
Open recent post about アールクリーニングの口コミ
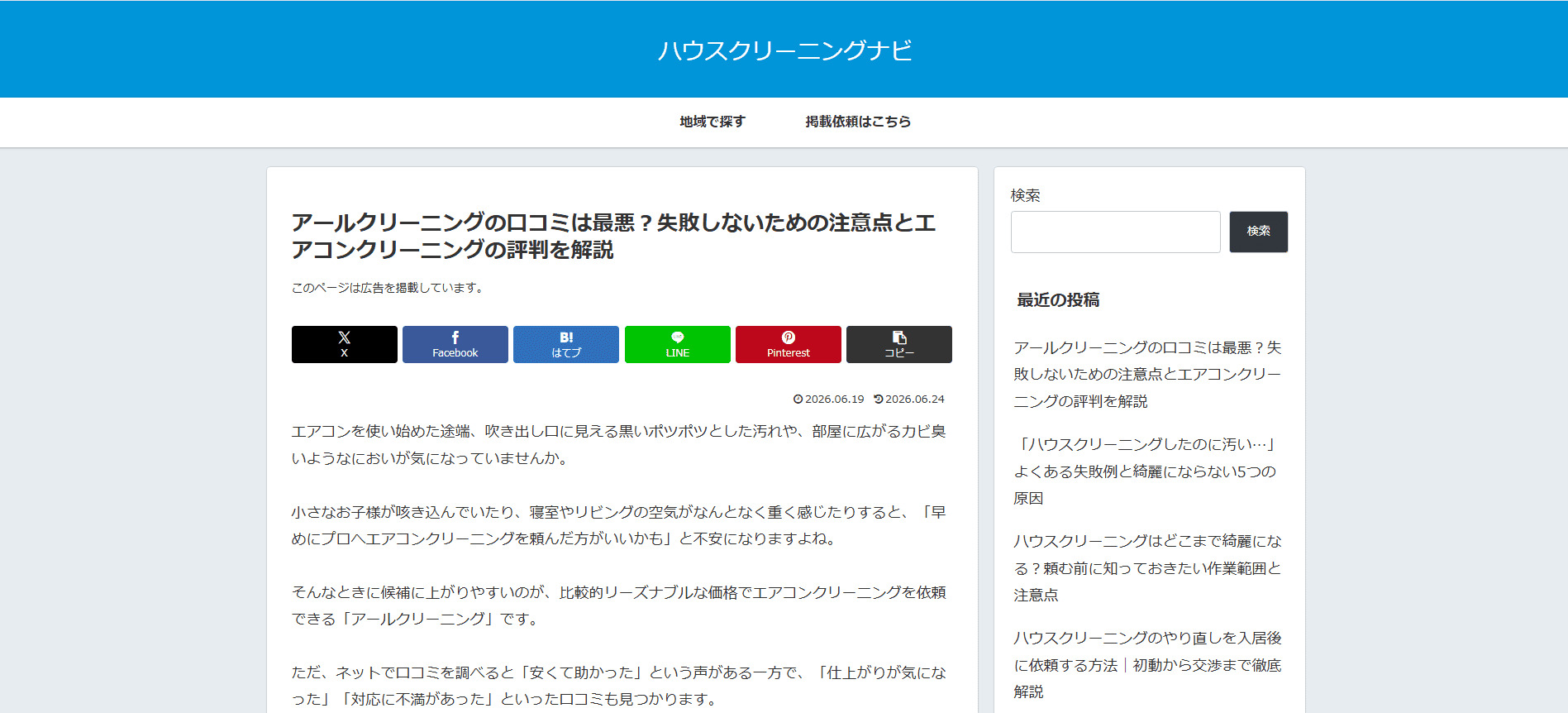pos(1147,374)
